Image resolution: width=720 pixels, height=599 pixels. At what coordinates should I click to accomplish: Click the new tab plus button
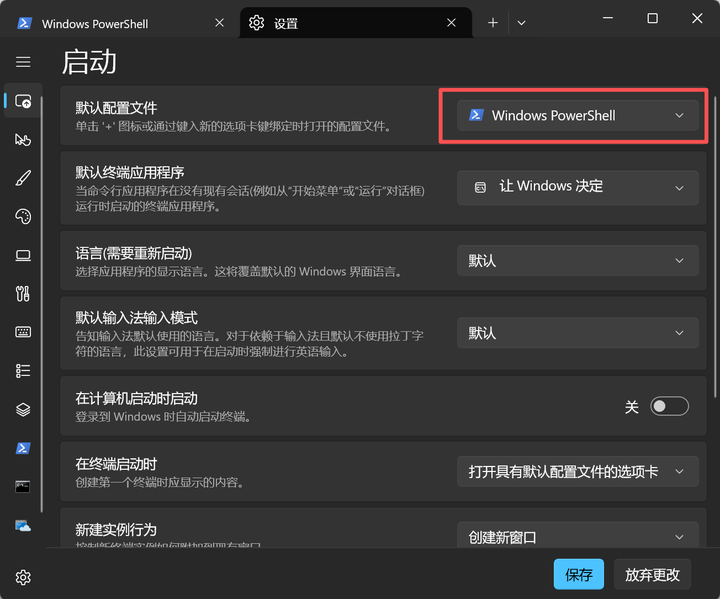(493, 23)
